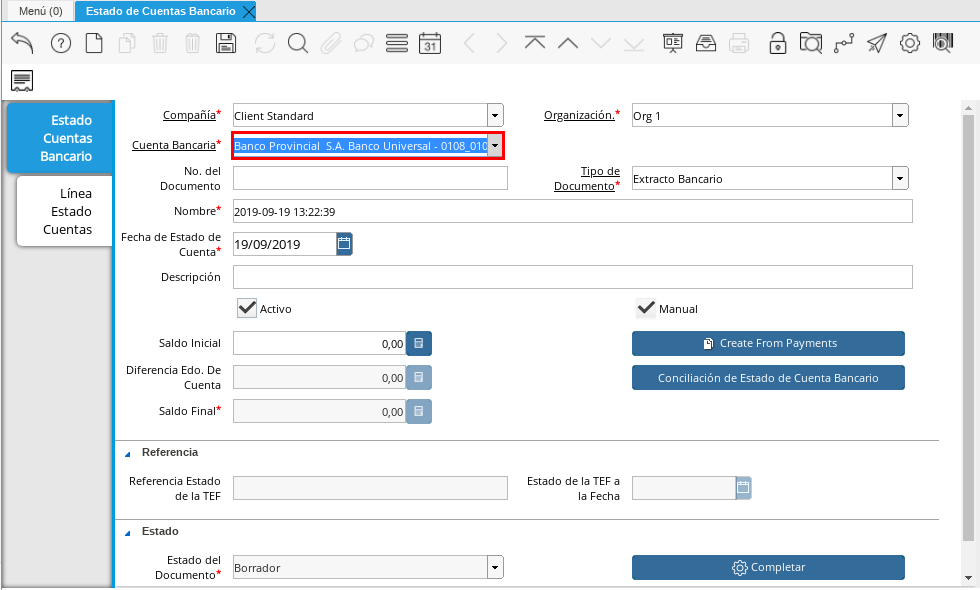Follow the Cuenta Bancaria label link
The height and width of the screenshot is (590, 980).
point(174,145)
